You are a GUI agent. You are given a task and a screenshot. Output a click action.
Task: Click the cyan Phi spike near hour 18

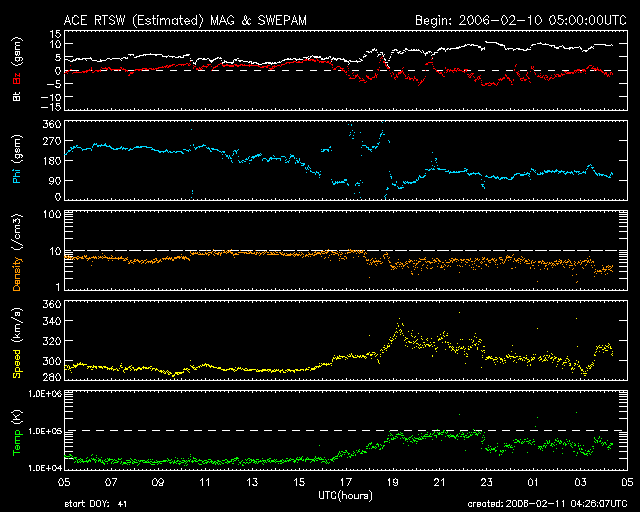point(382,131)
